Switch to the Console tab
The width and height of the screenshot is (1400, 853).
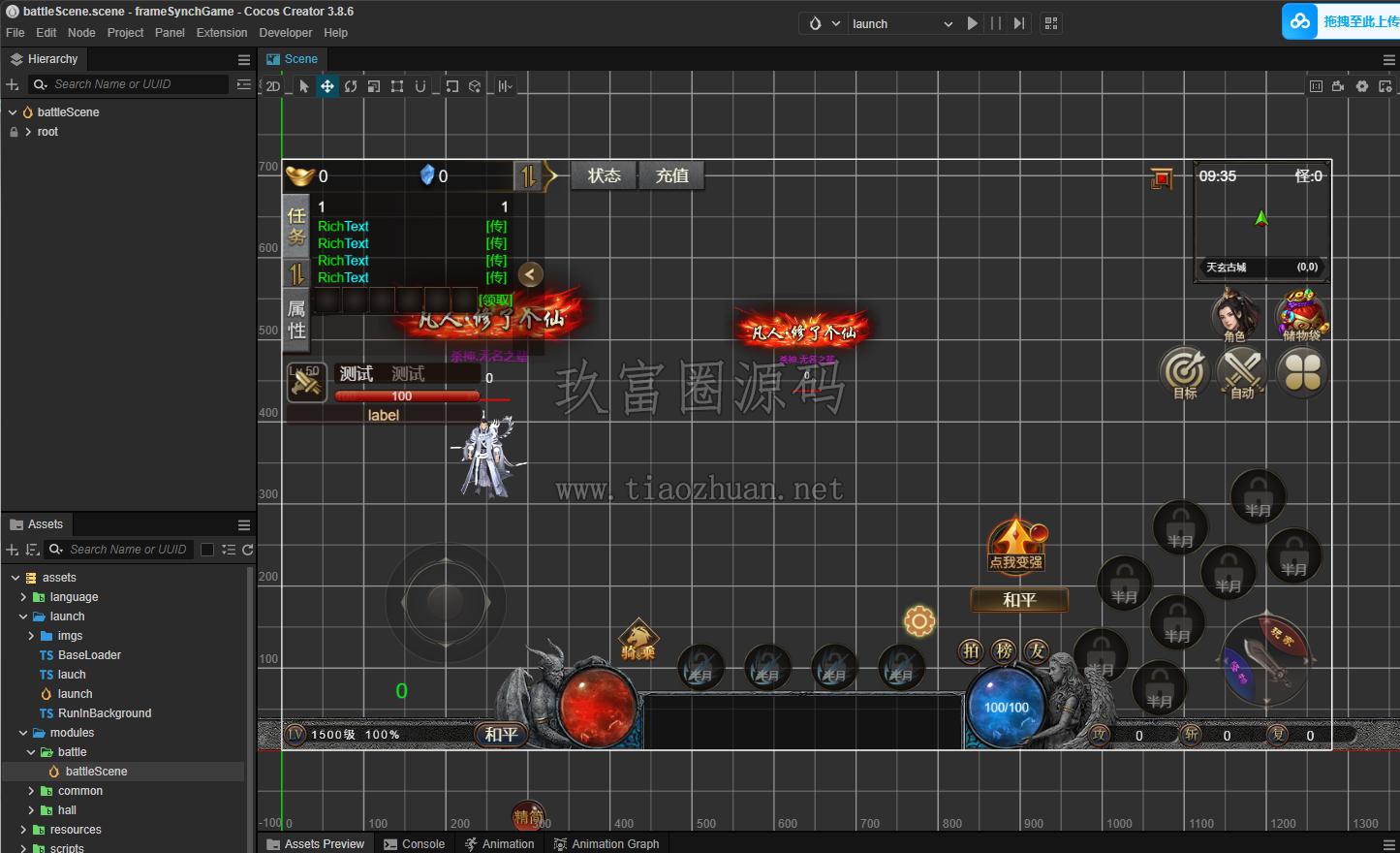click(x=414, y=844)
